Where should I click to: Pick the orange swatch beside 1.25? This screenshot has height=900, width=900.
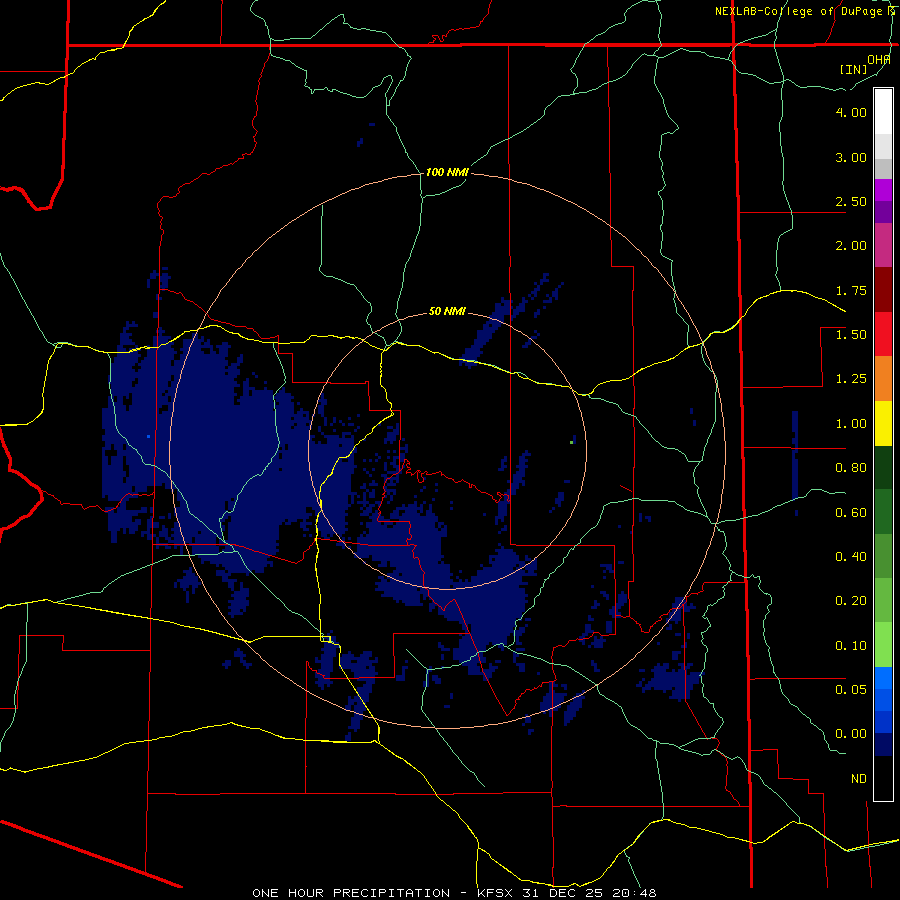pos(883,379)
